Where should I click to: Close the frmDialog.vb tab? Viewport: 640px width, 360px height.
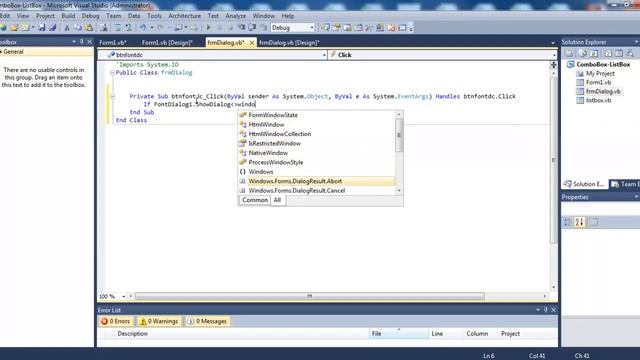(252, 42)
